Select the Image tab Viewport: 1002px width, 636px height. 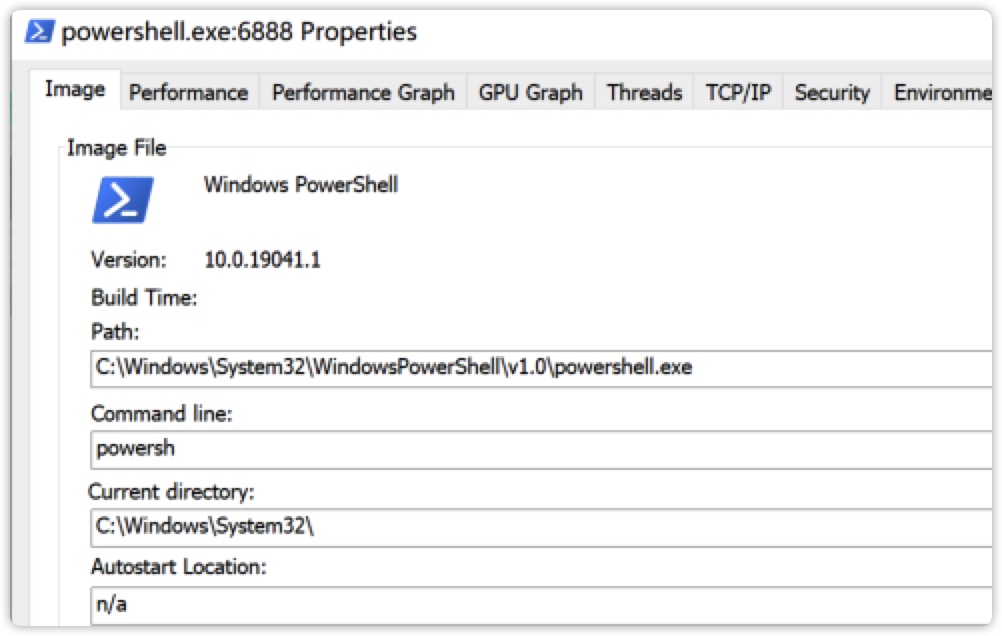click(75, 89)
